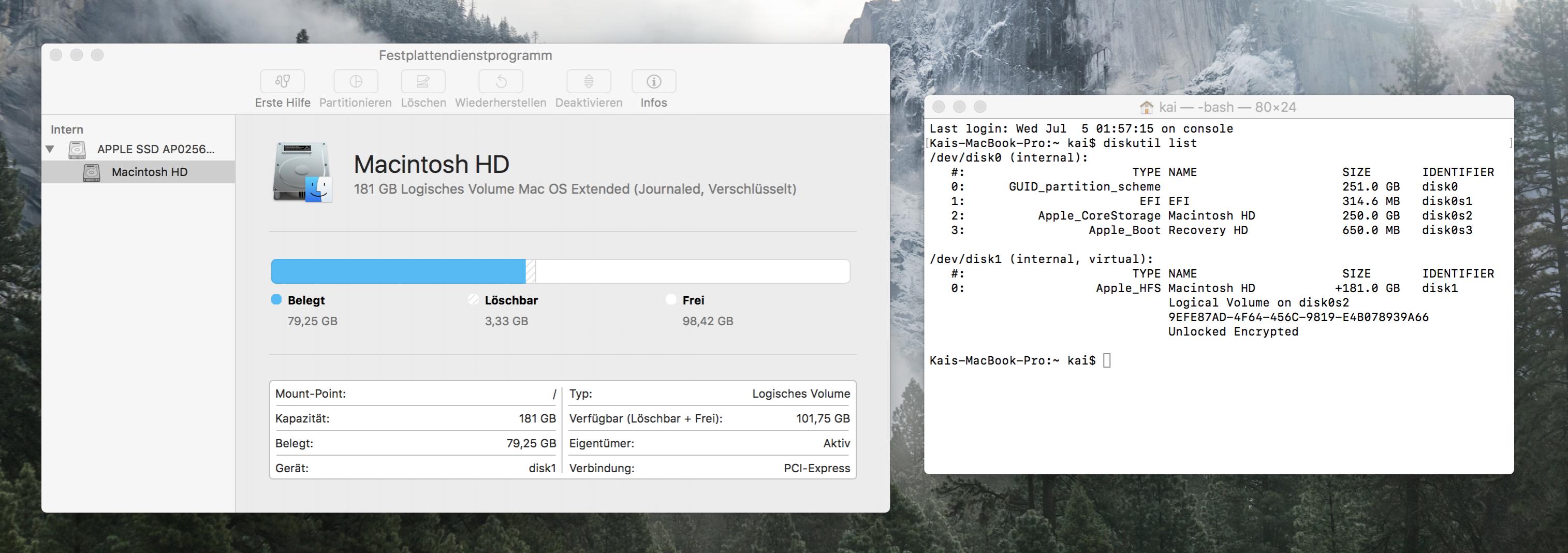
Task: Click the 98,42 GB Frei value
Action: [707, 321]
